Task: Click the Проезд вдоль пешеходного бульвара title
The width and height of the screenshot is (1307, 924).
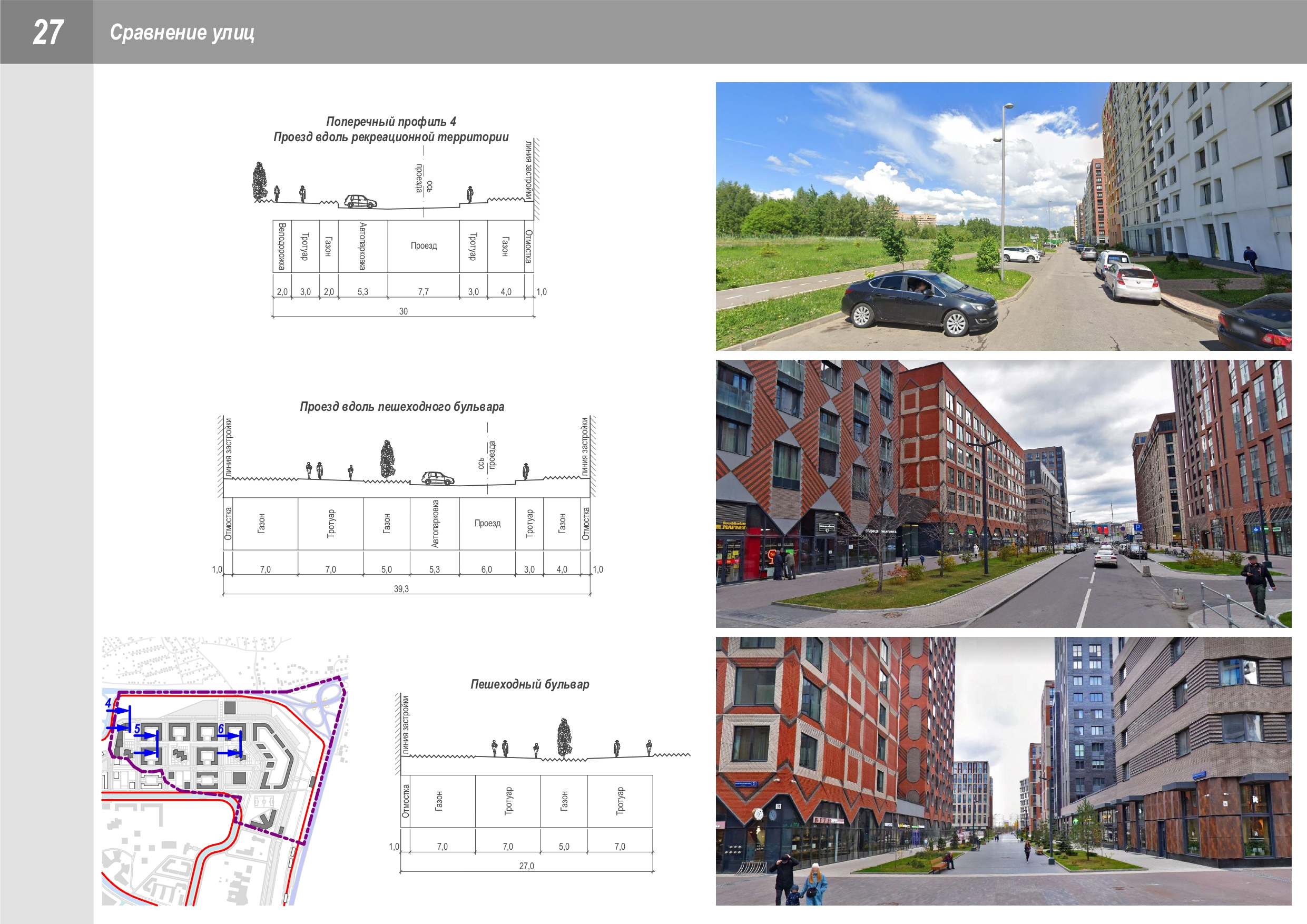Action: click(x=402, y=407)
